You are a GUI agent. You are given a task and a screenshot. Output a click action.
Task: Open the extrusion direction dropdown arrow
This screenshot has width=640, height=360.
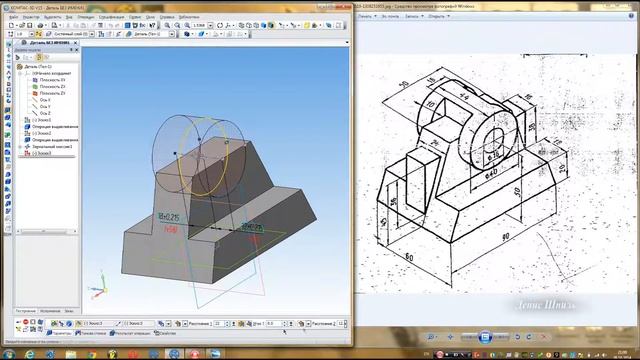(x=168, y=324)
